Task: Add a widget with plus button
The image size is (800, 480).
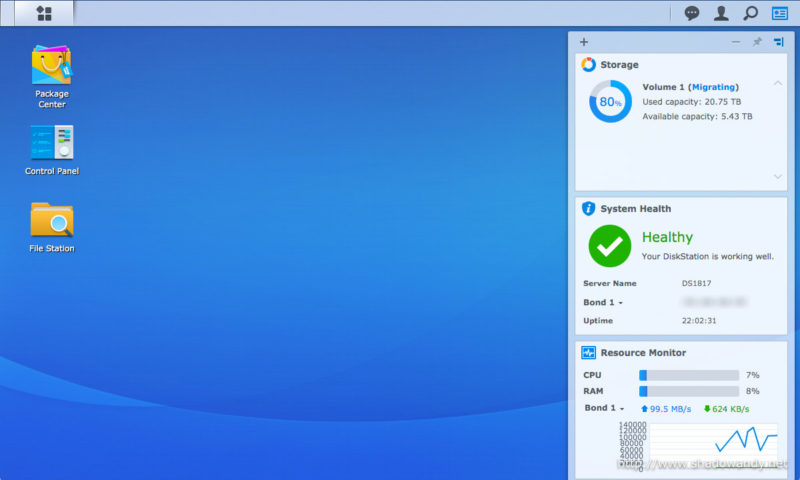Action: [x=584, y=42]
